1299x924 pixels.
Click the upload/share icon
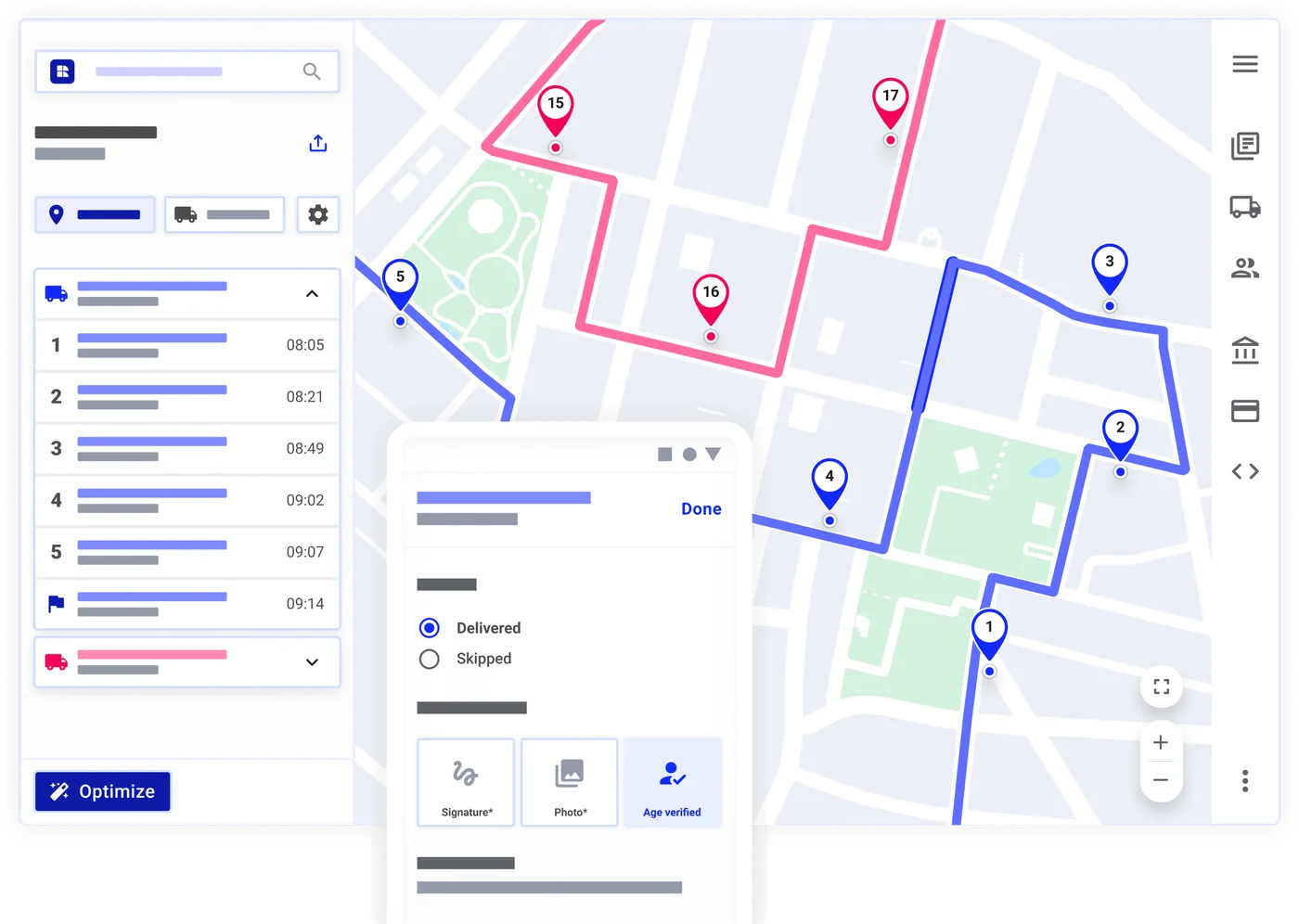click(318, 143)
